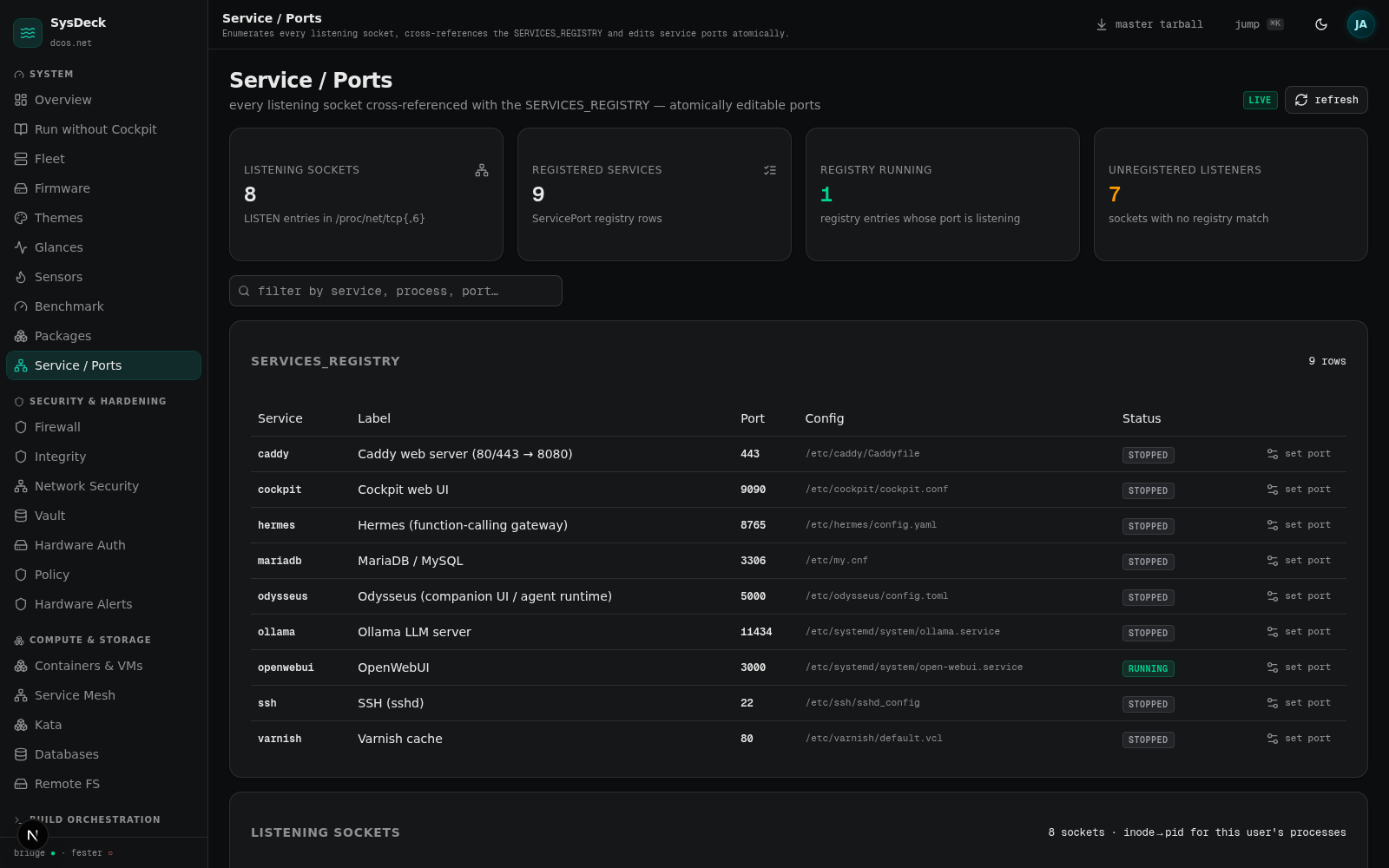Click the Registered Services checklist icon

[x=770, y=170]
